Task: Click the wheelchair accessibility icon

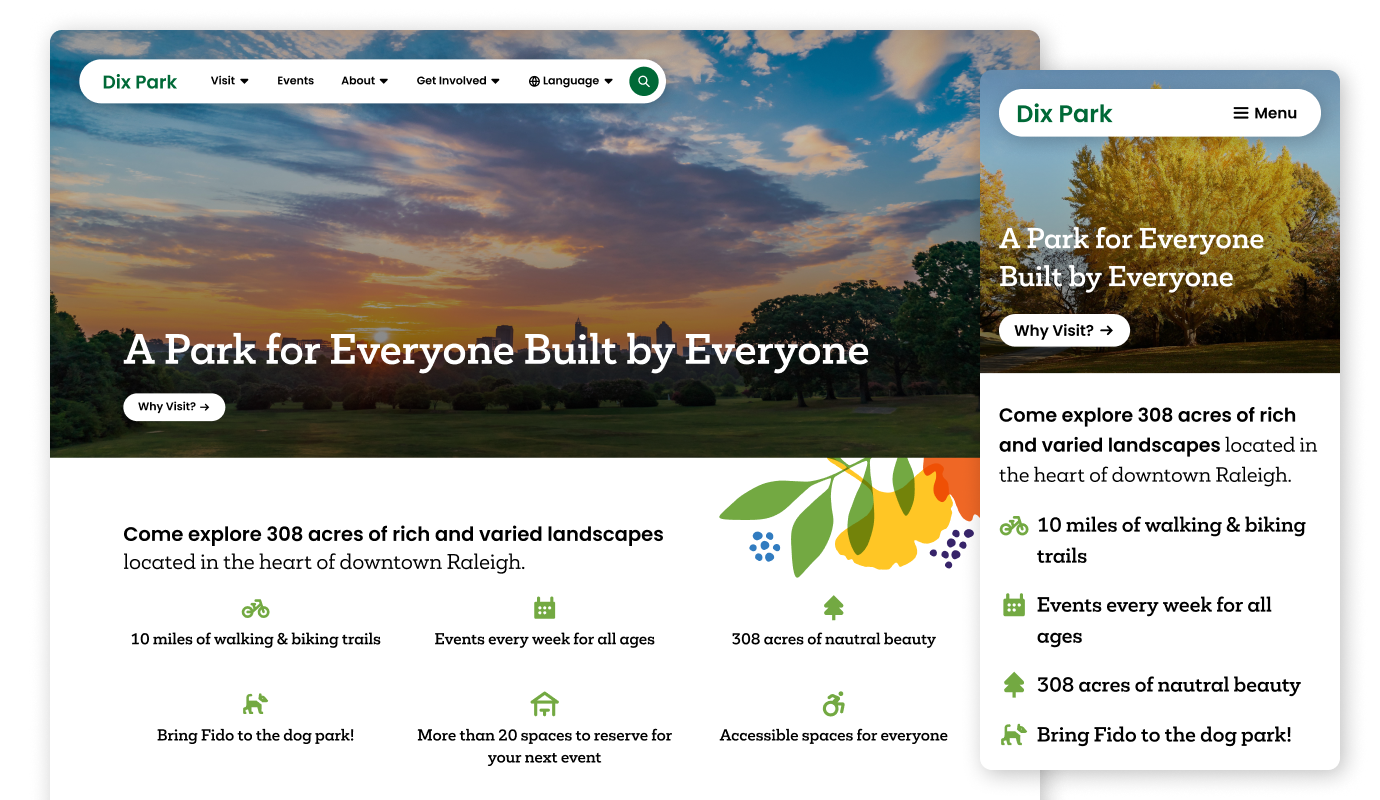Action: pos(833,703)
